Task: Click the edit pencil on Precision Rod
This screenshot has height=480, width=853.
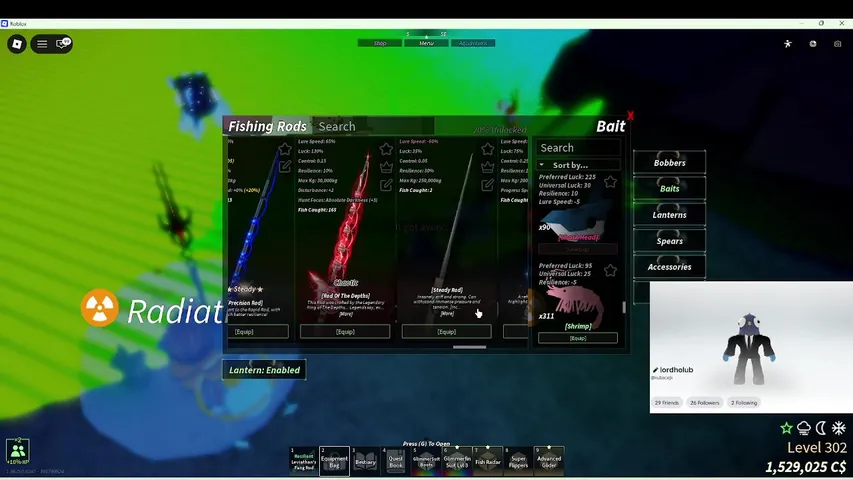Action: tap(285, 167)
